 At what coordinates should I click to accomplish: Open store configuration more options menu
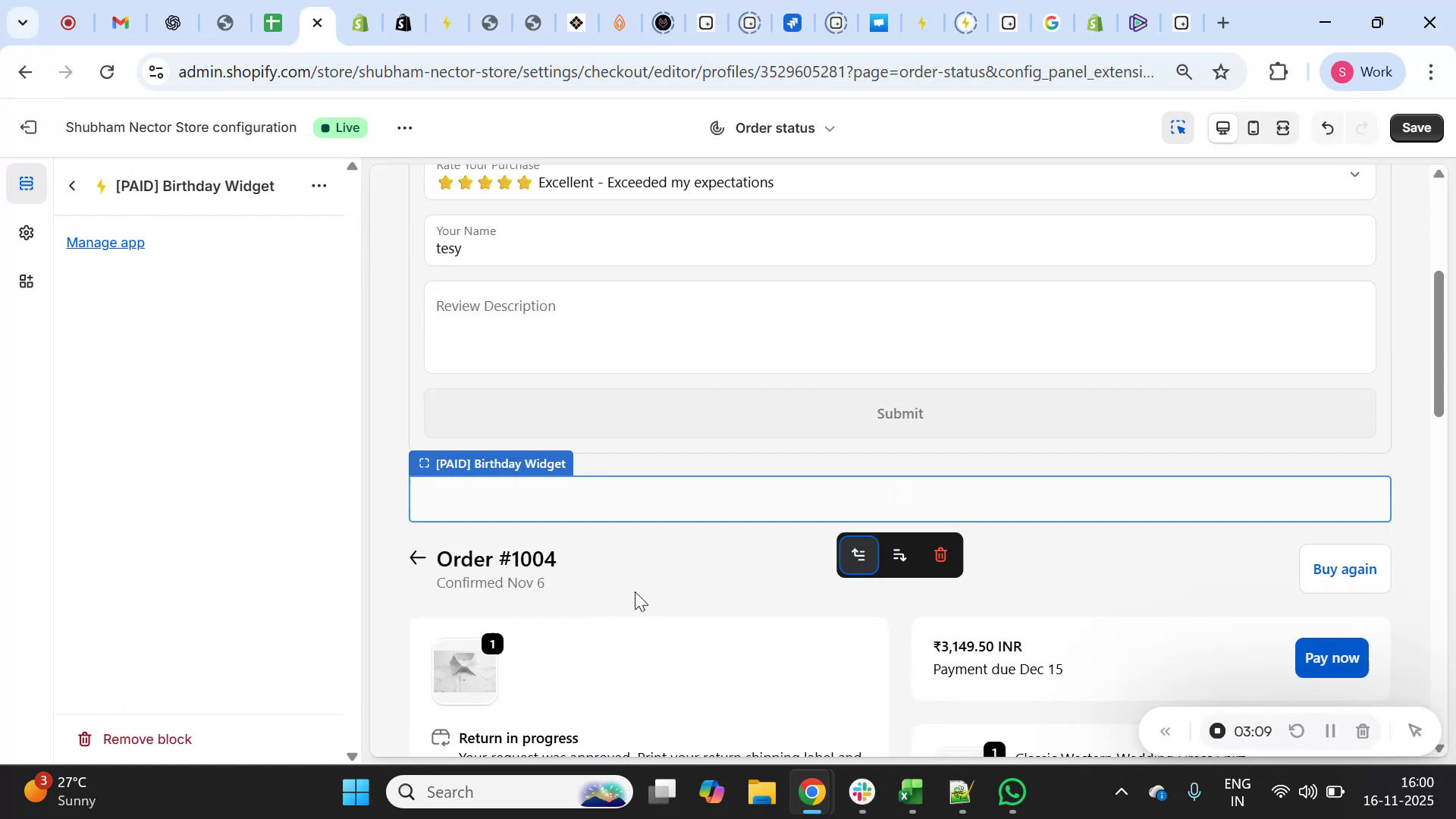404,127
